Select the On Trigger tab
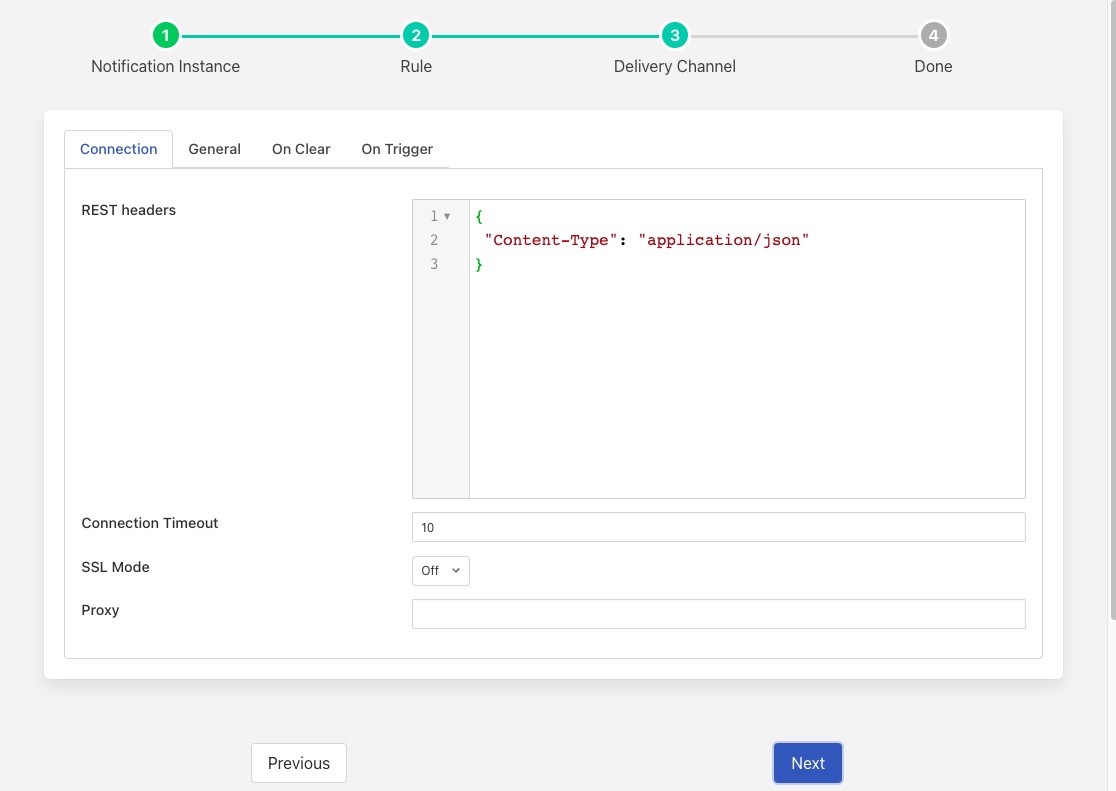1116x791 pixels. [x=397, y=149]
